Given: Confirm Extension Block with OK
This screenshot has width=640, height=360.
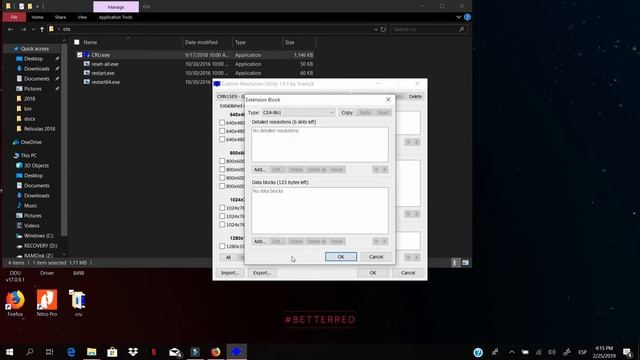Looking at the screenshot, I should point(341,257).
